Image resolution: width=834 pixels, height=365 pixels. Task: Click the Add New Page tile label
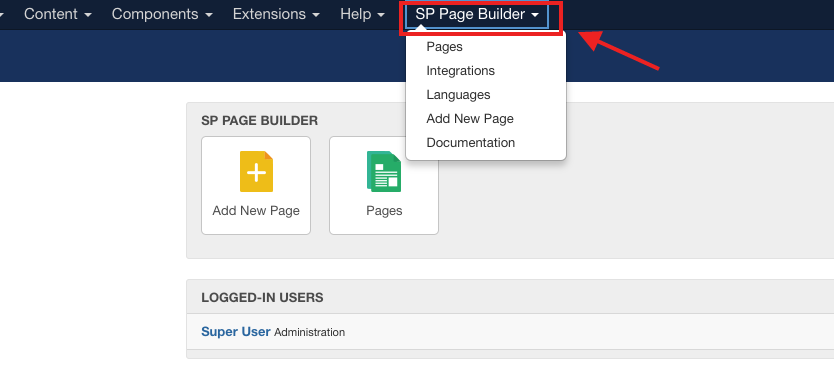tap(256, 211)
